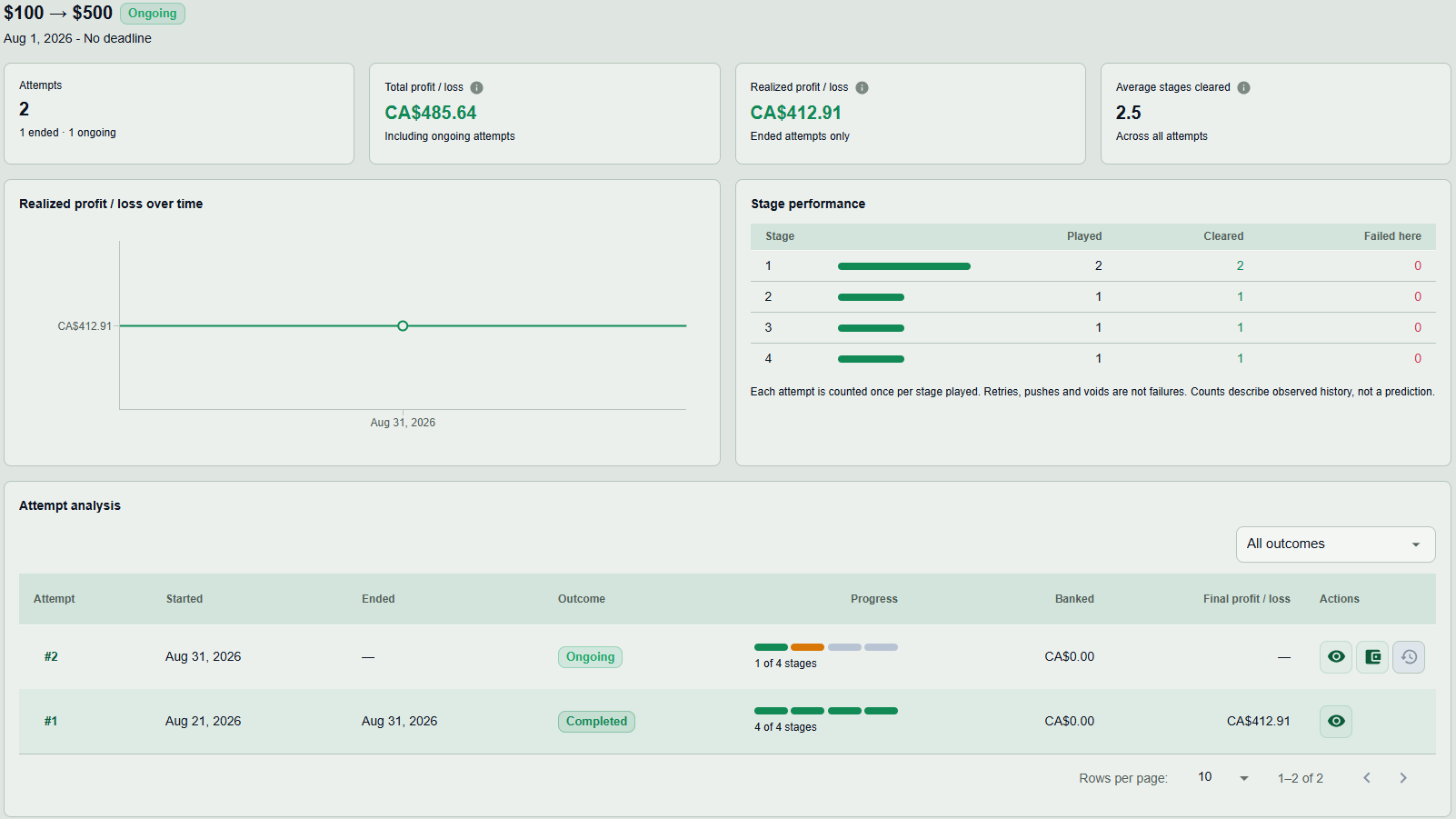Click the Cleared column header

pyautogui.click(x=1223, y=236)
